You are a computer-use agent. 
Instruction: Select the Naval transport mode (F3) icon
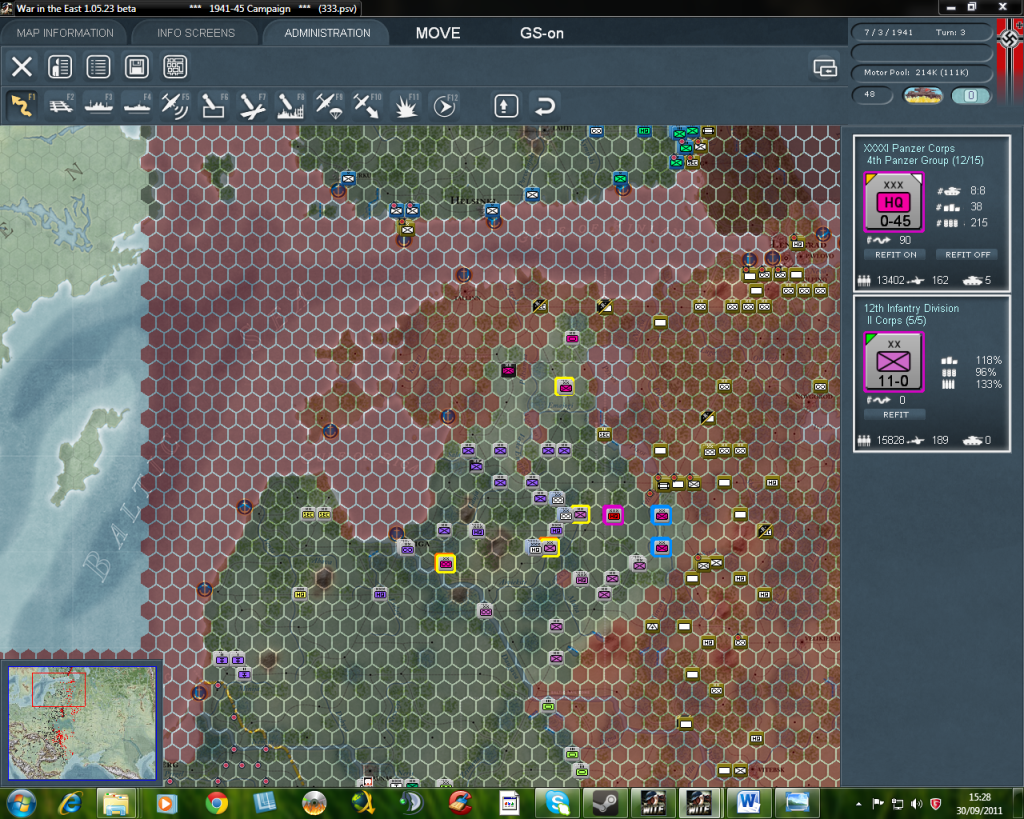tap(99, 105)
